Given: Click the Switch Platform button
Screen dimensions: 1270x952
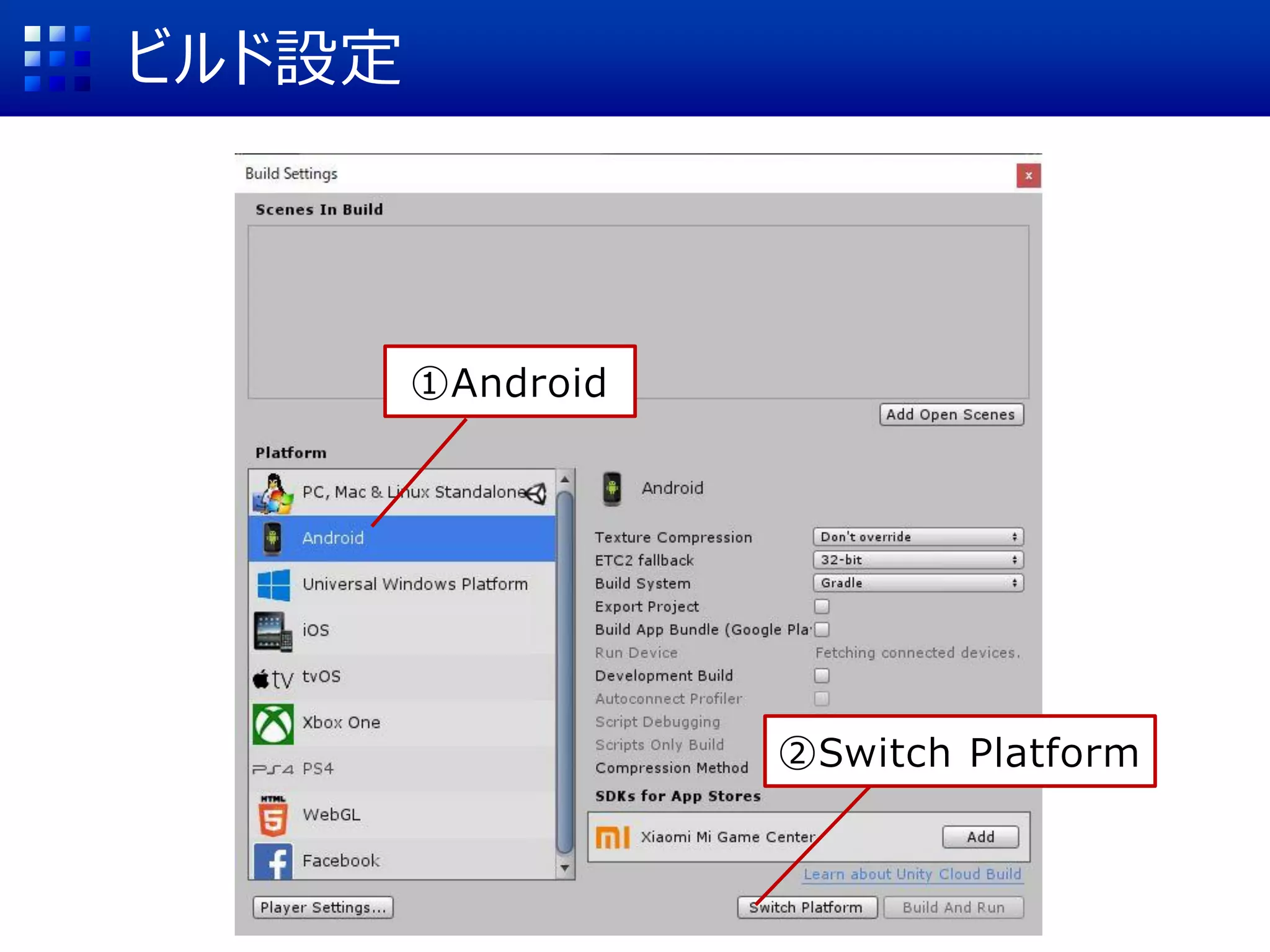Looking at the screenshot, I should [807, 907].
